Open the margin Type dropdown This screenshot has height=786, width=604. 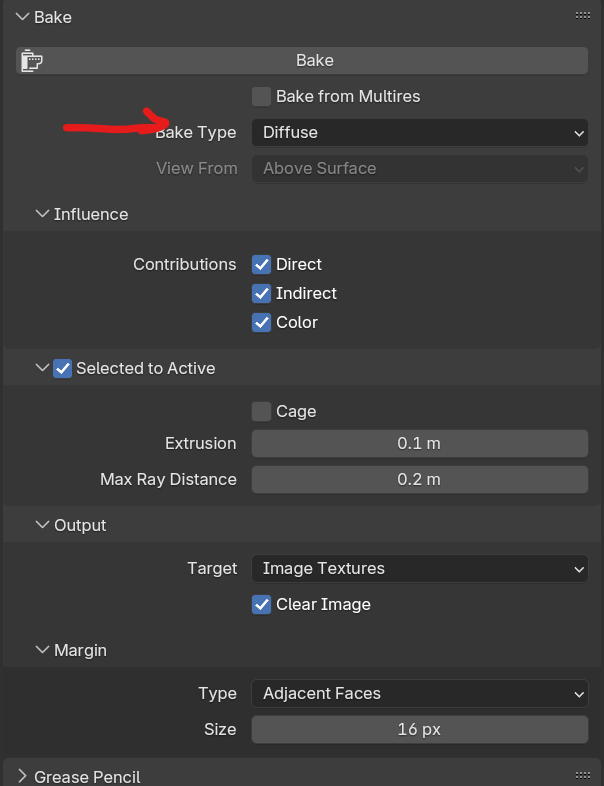(420, 693)
